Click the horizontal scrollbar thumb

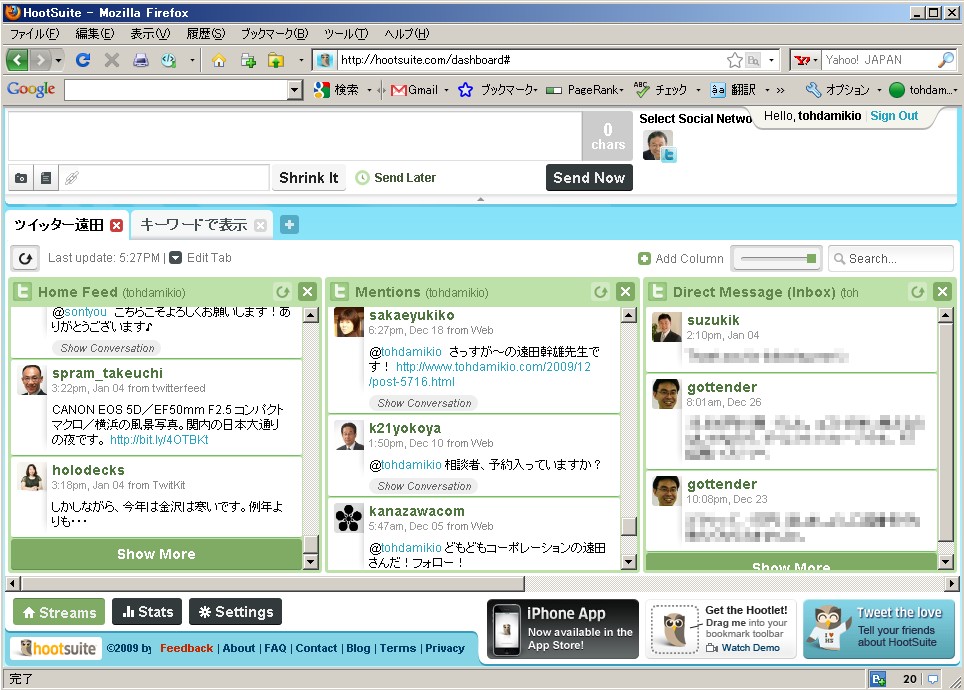pyautogui.click(x=273, y=583)
